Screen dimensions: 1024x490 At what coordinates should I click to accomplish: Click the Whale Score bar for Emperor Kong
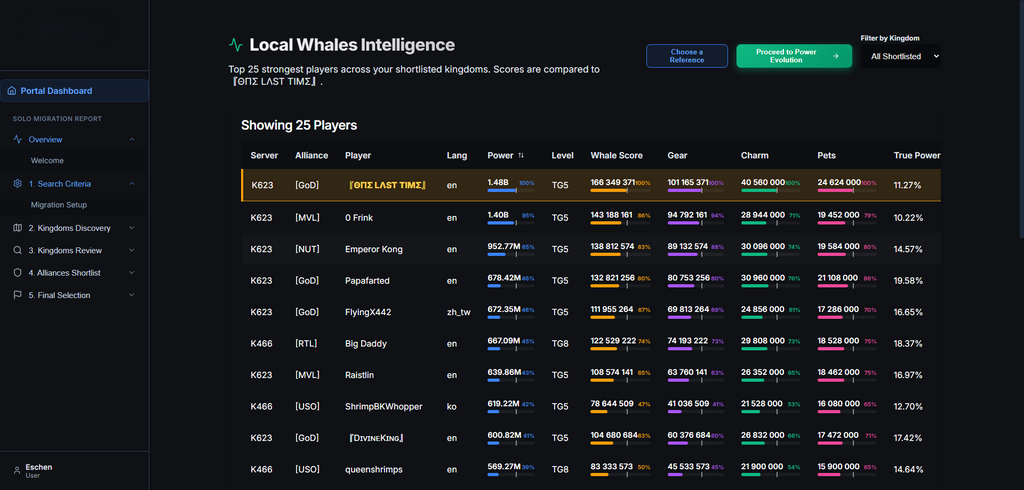tap(620, 254)
